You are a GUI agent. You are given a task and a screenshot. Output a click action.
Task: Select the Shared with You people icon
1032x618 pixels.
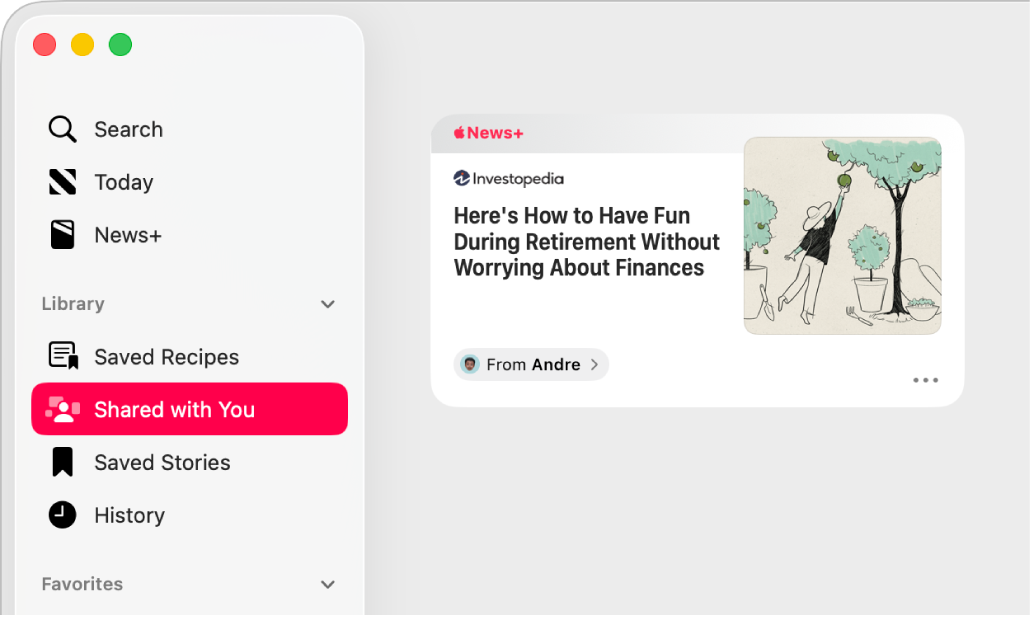tap(64, 408)
